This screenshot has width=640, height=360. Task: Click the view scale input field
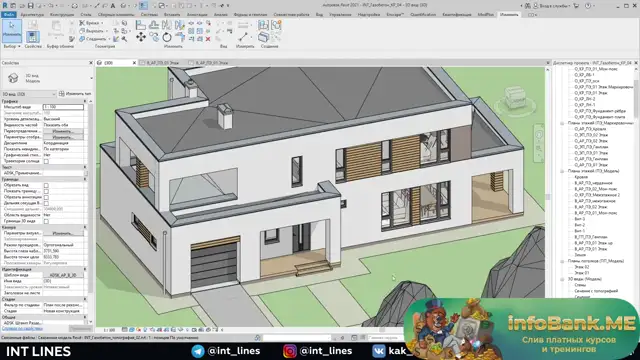(x=63, y=107)
